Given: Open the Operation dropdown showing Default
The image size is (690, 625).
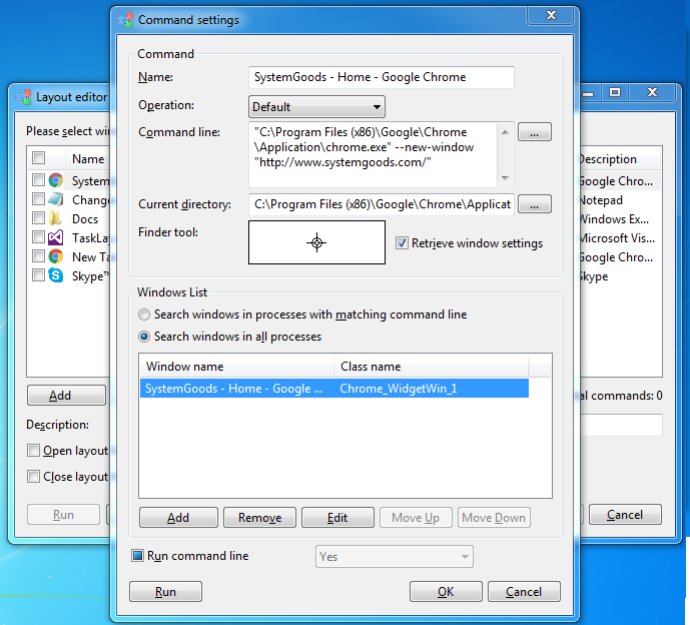Looking at the screenshot, I should [316, 107].
